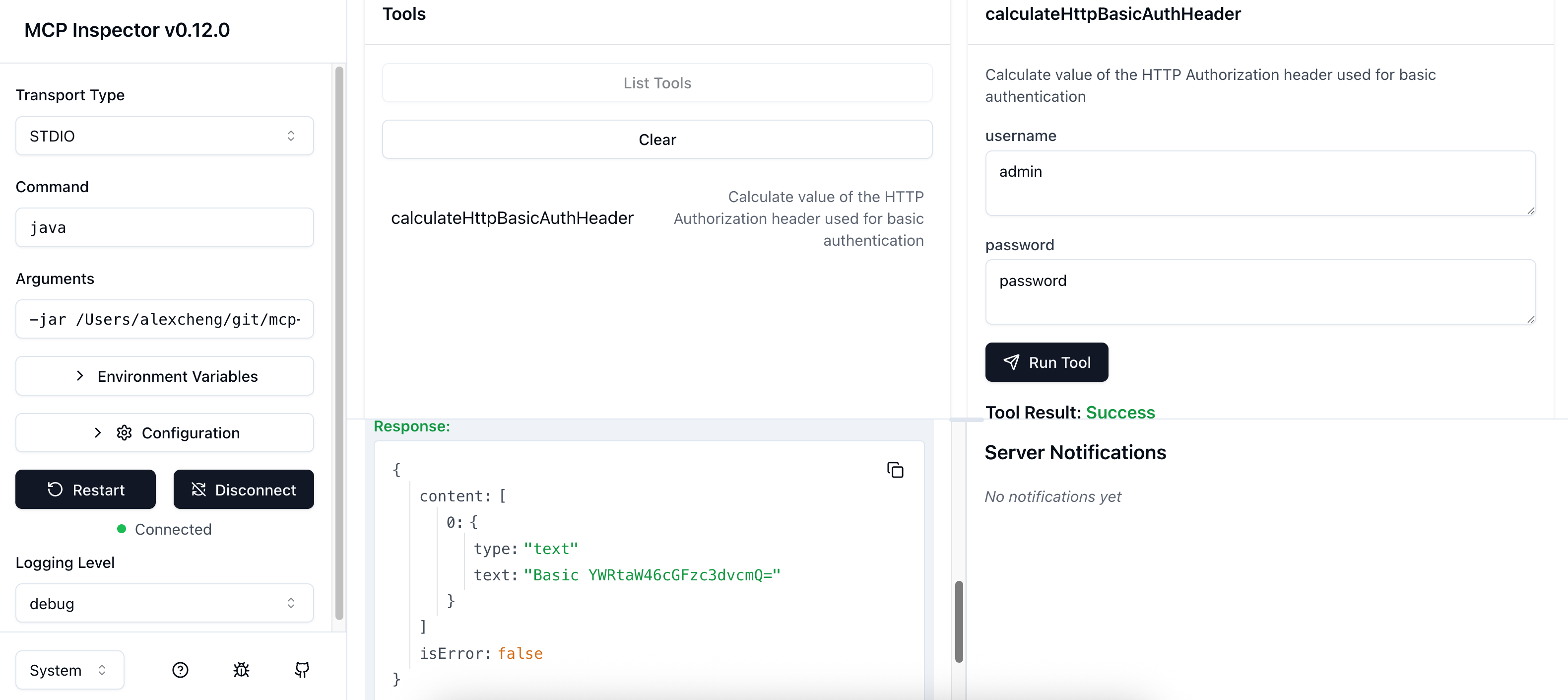
Task: Click the paper plane icon on Run Tool
Action: [1011, 362]
